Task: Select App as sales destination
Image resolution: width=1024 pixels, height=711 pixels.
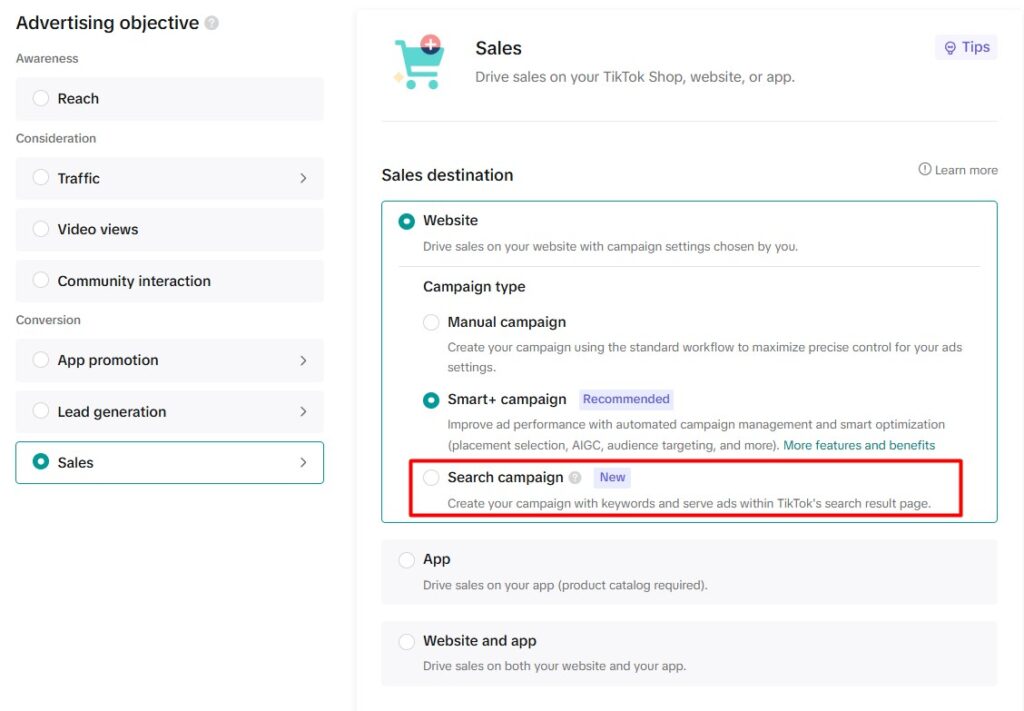Action: pyautogui.click(x=407, y=560)
